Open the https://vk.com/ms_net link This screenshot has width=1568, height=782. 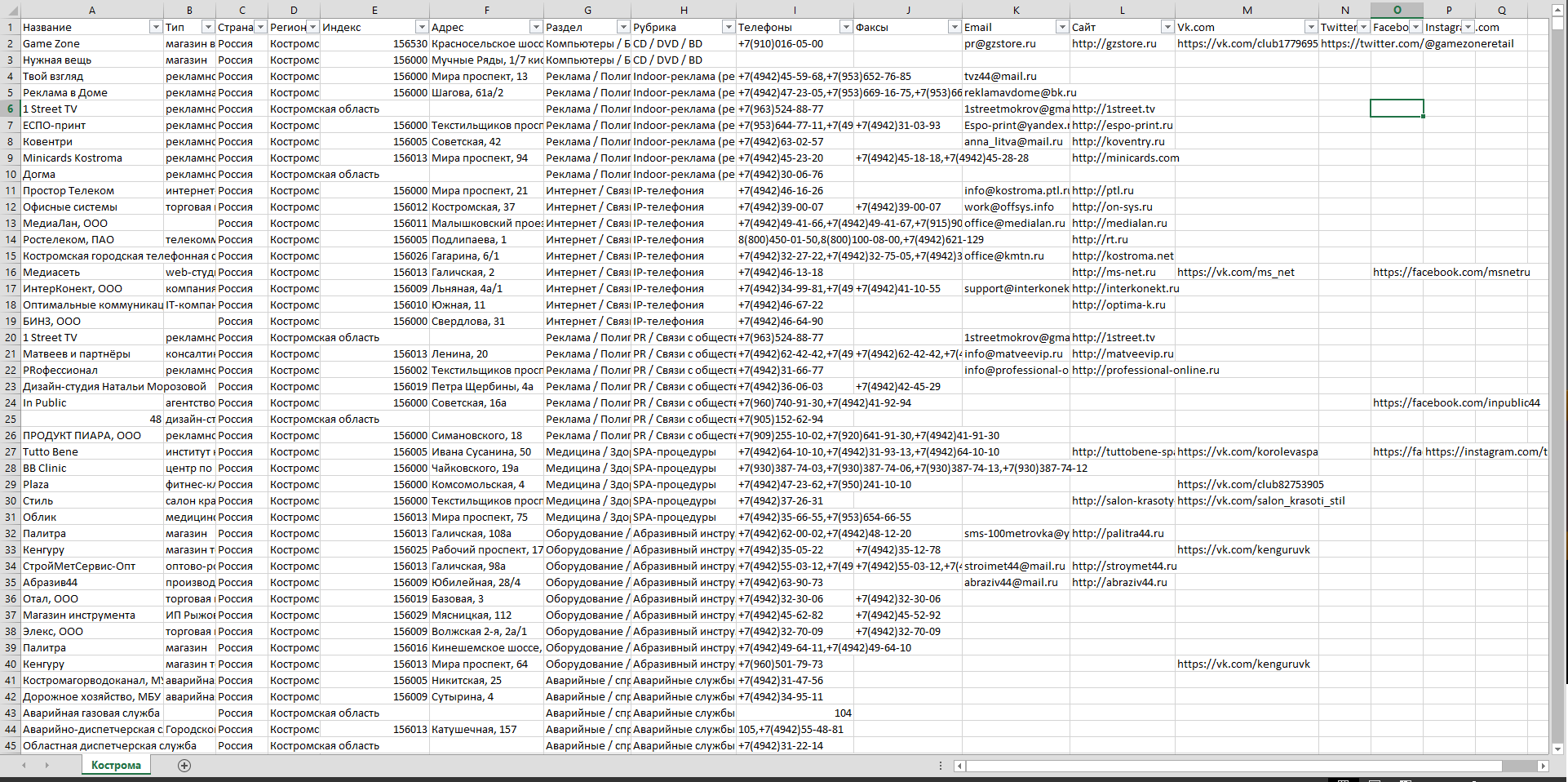[x=1235, y=272]
